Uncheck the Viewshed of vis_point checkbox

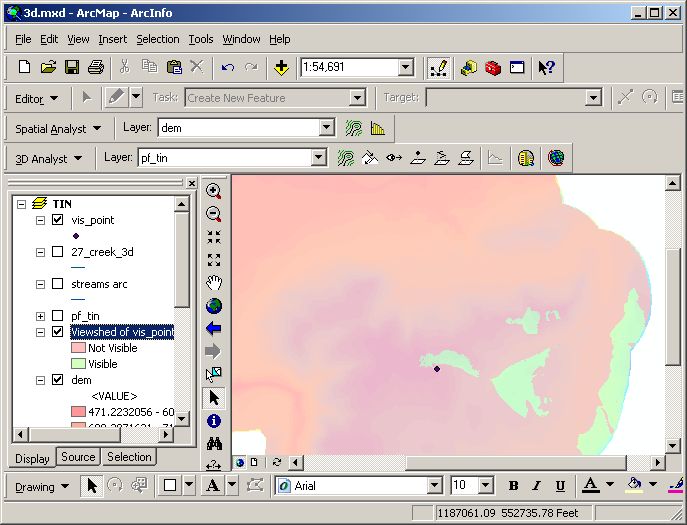click(x=57, y=332)
